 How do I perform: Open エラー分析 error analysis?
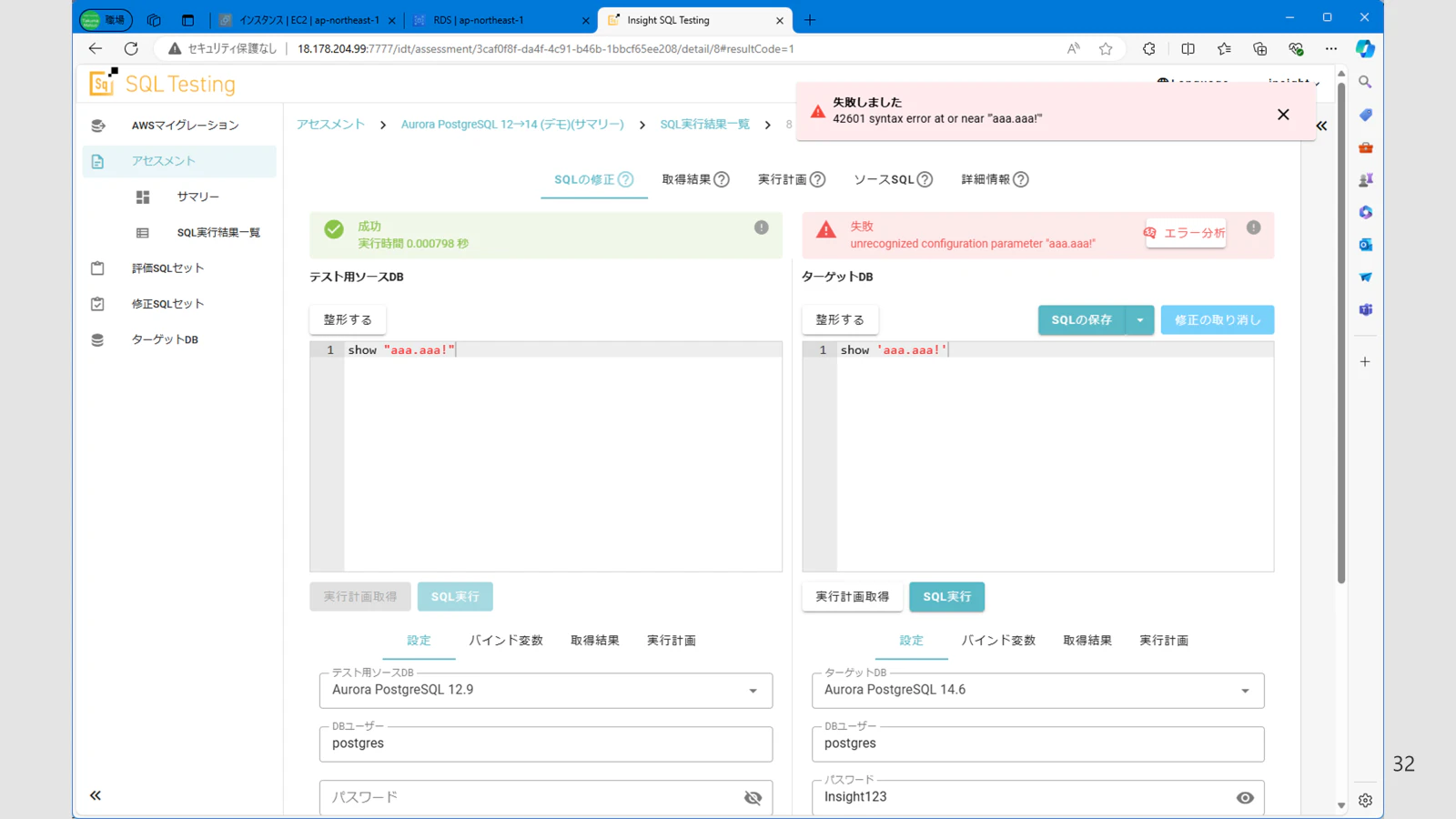[x=1186, y=233]
